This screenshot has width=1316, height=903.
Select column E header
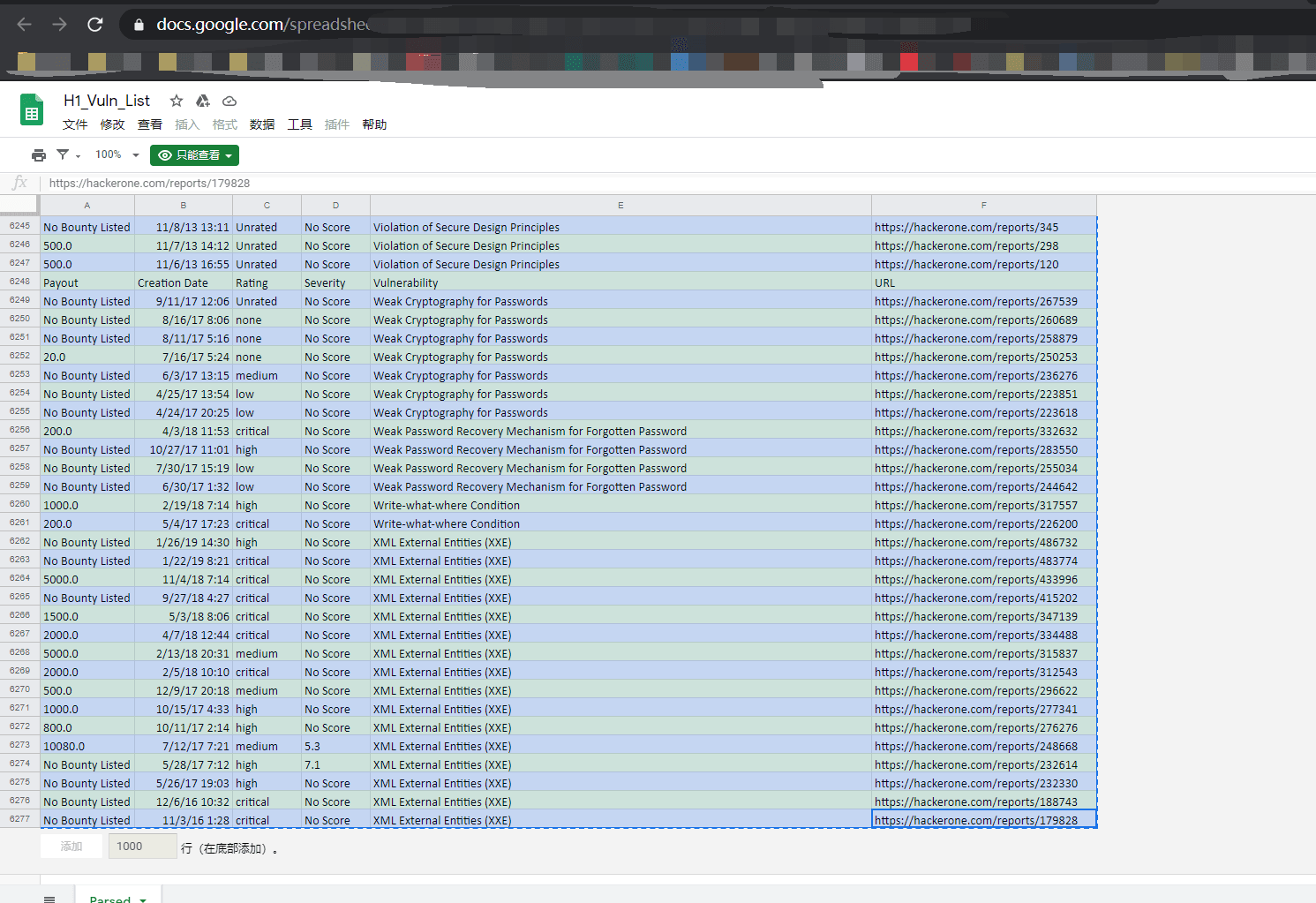tap(620, 205)
